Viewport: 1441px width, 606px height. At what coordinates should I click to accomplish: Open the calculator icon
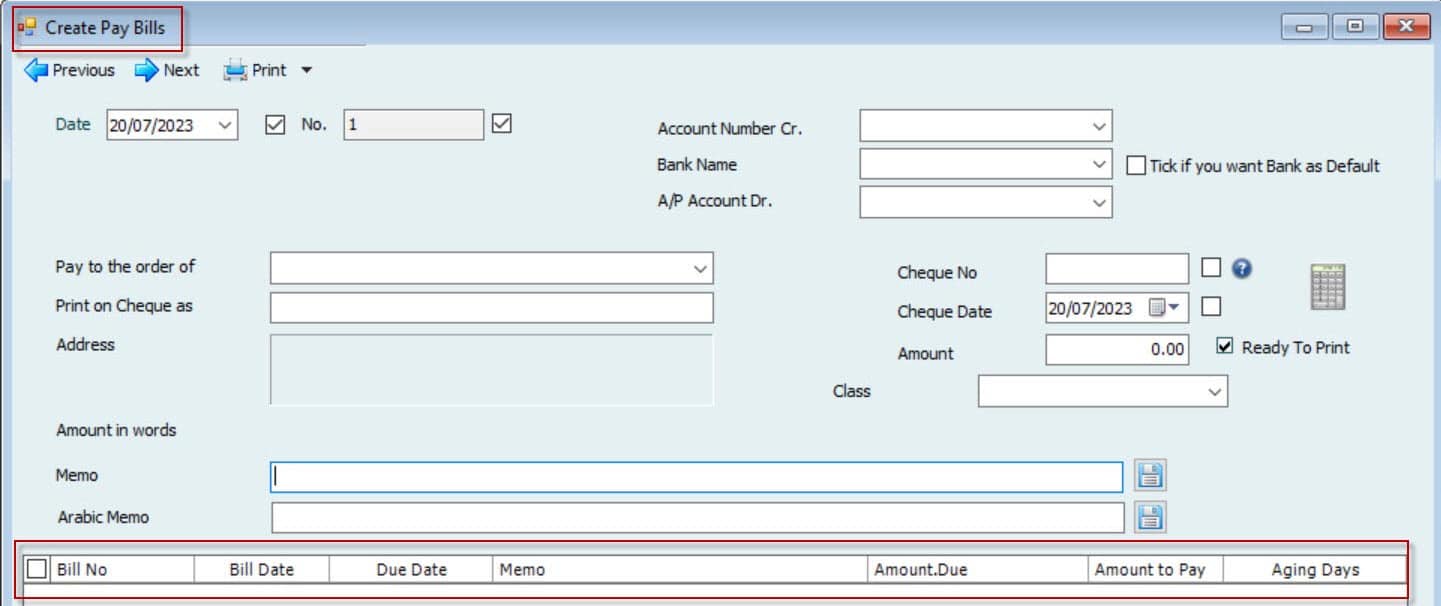tap(1328, 287)
